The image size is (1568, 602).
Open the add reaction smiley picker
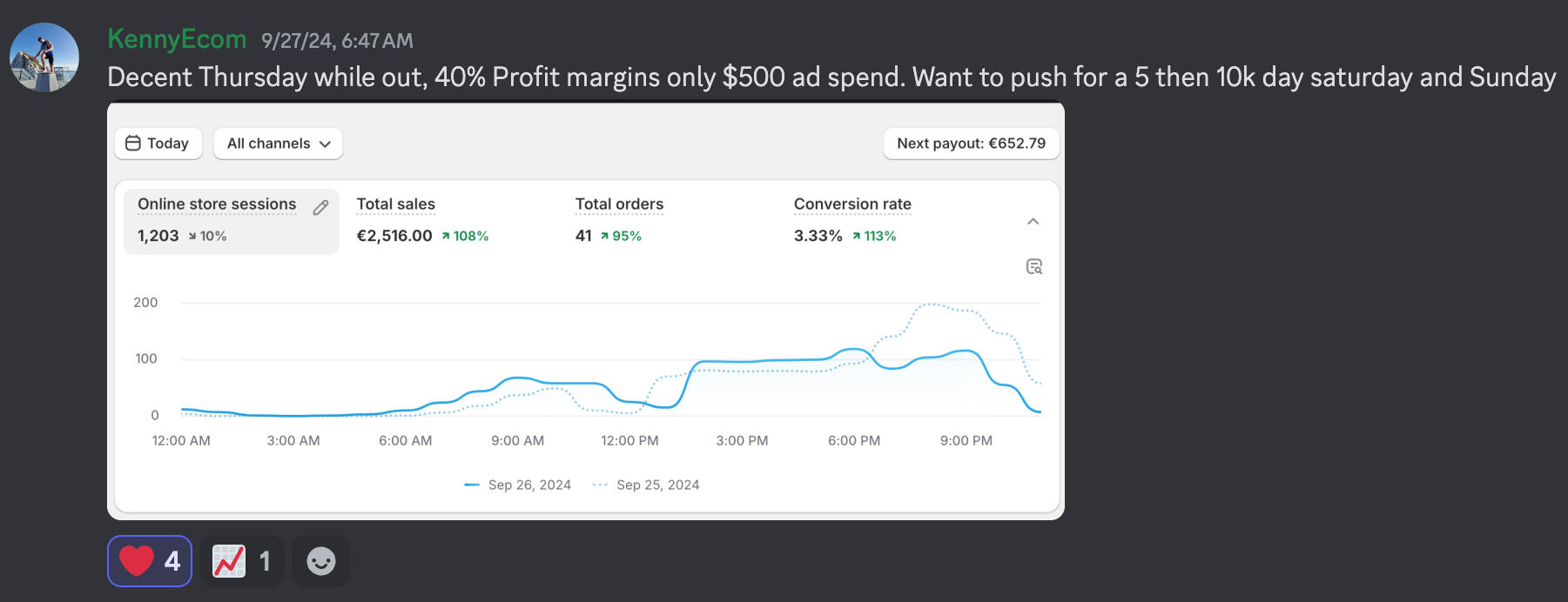tap(320, 561)
